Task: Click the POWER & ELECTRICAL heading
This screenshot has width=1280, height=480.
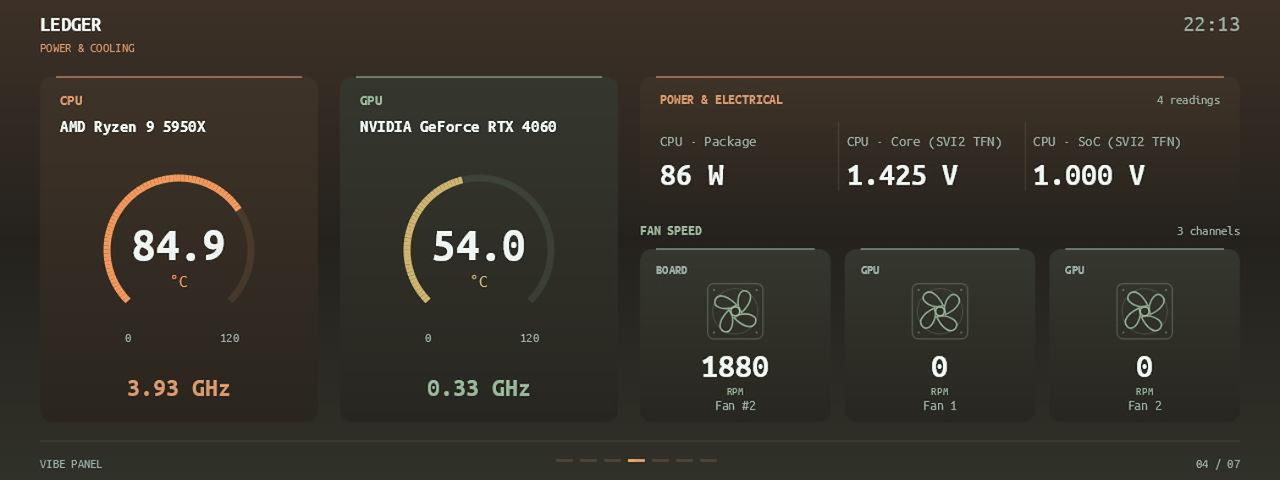Action: pyautogui.click(x=721, y=100)
